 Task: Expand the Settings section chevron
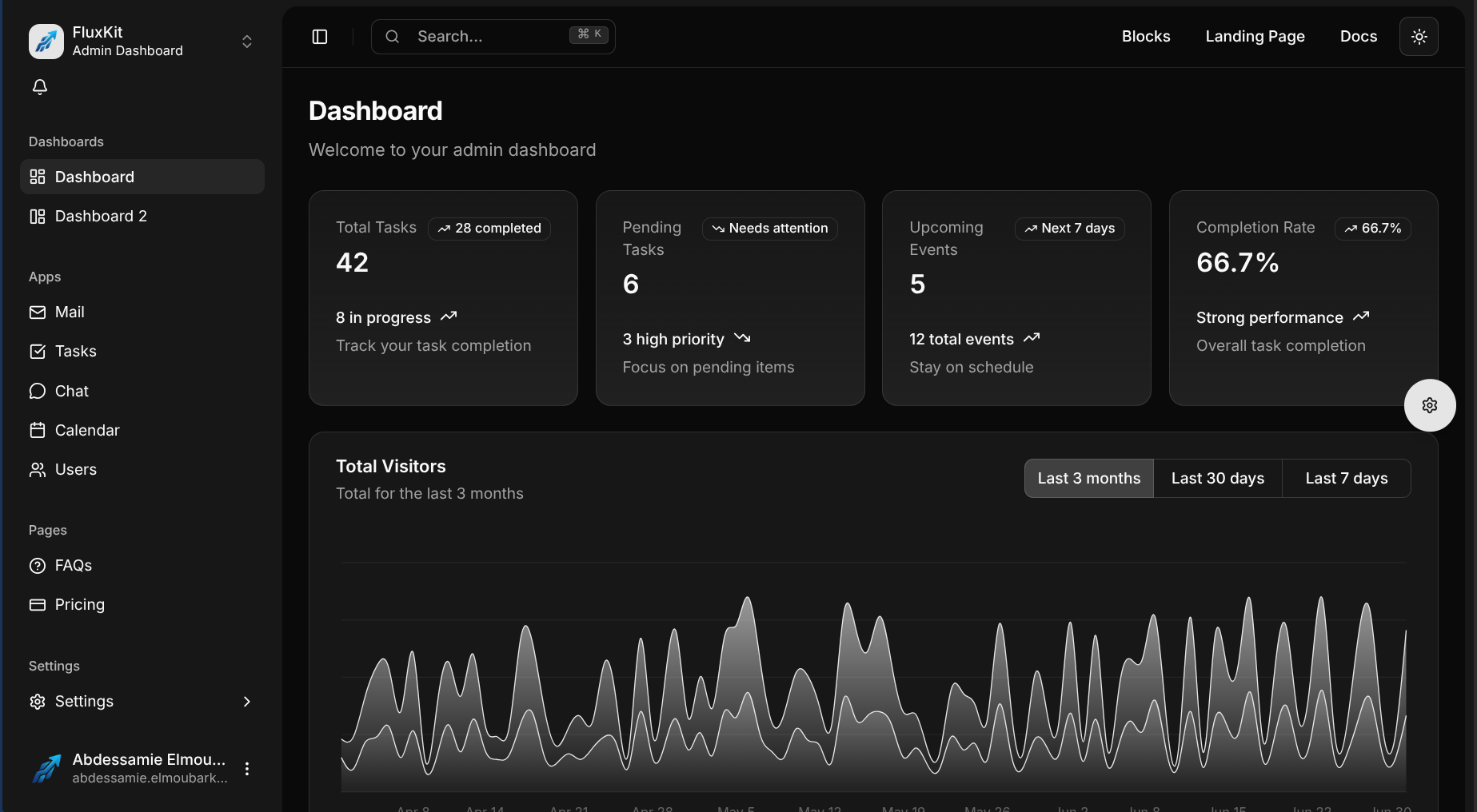coord(246,701)
